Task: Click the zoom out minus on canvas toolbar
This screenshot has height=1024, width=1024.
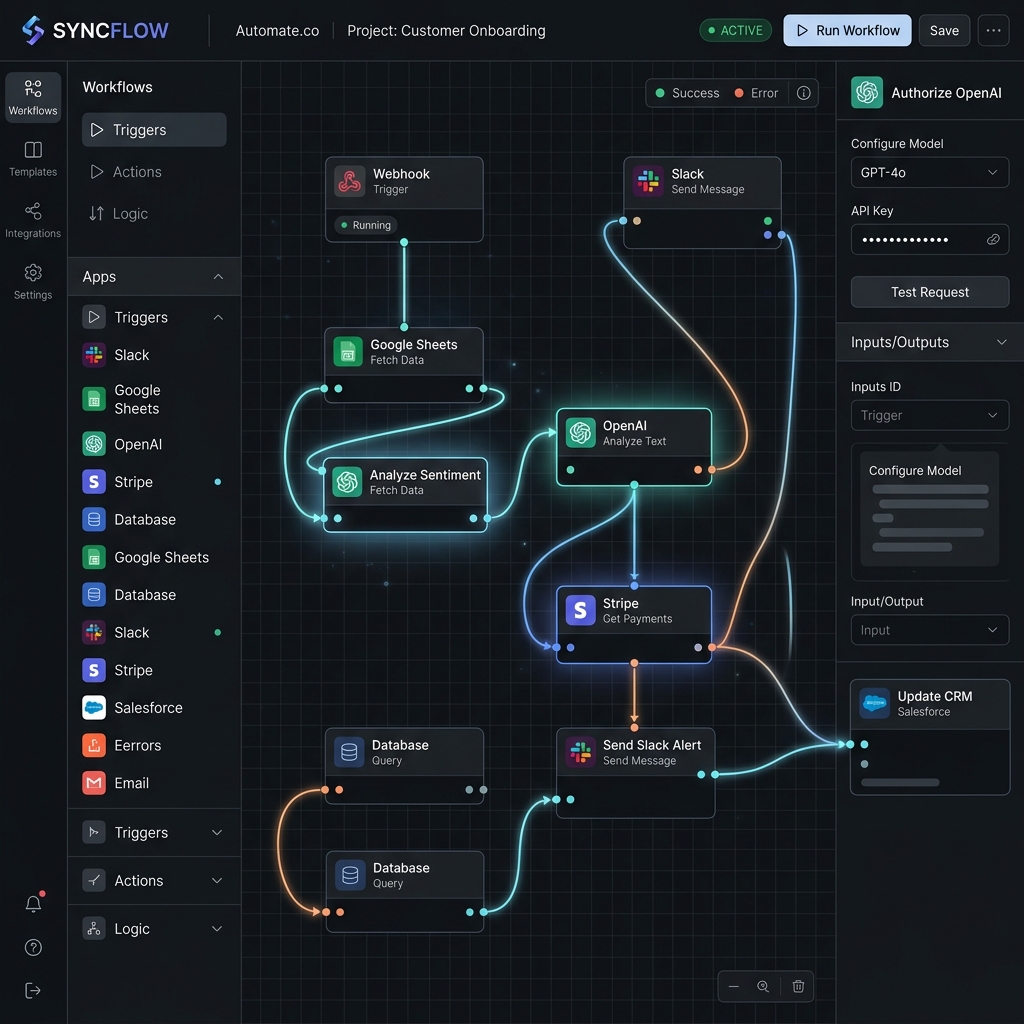Action: coord(733,986)
